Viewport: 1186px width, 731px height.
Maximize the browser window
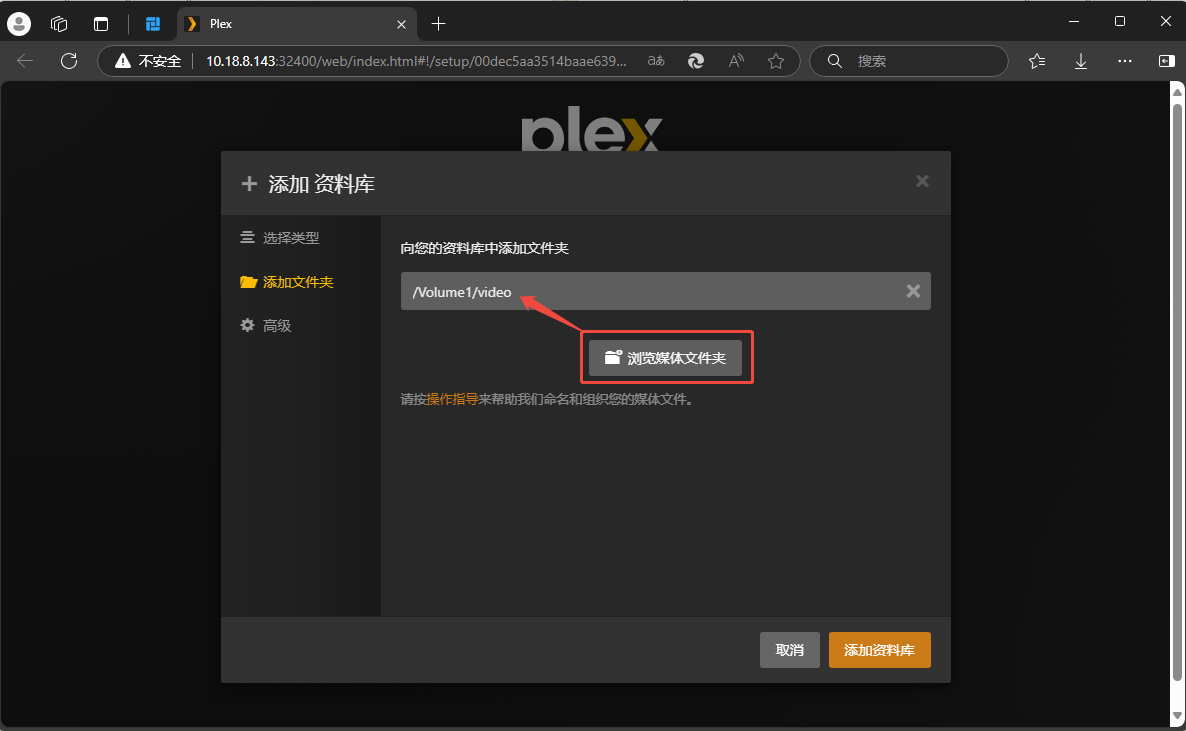(x=1120, y=22)
